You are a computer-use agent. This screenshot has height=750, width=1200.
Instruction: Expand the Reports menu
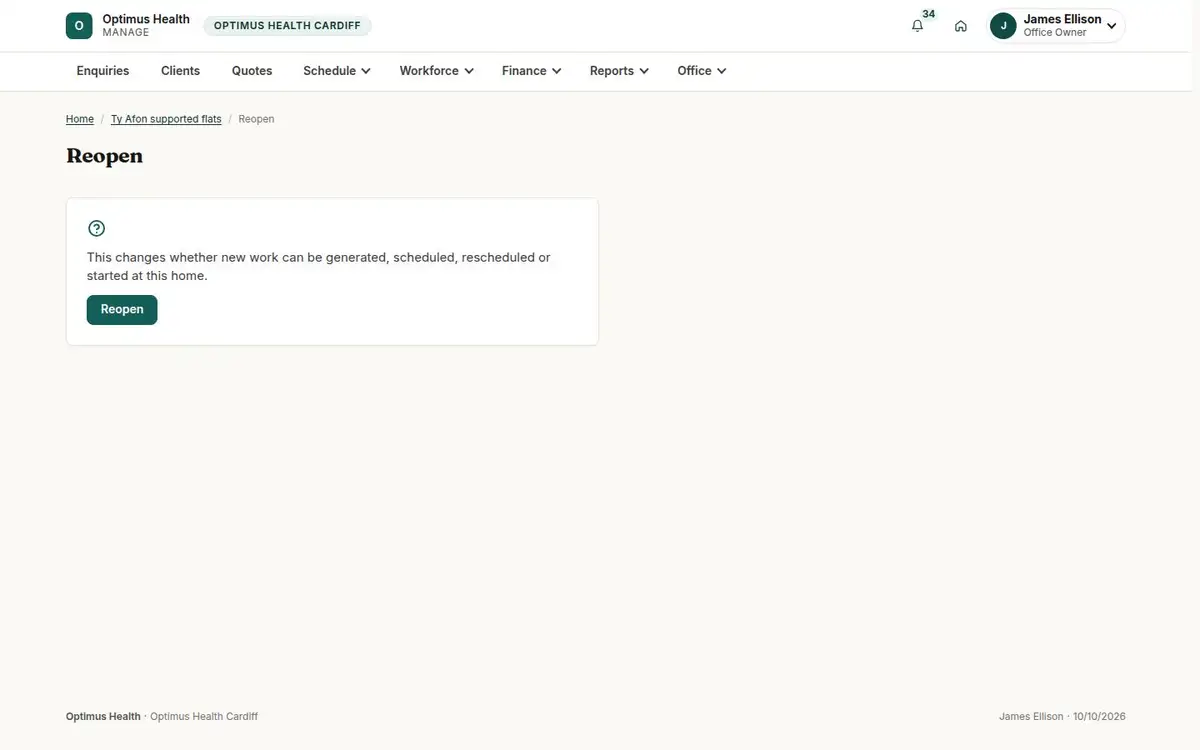tap(619, 71)
